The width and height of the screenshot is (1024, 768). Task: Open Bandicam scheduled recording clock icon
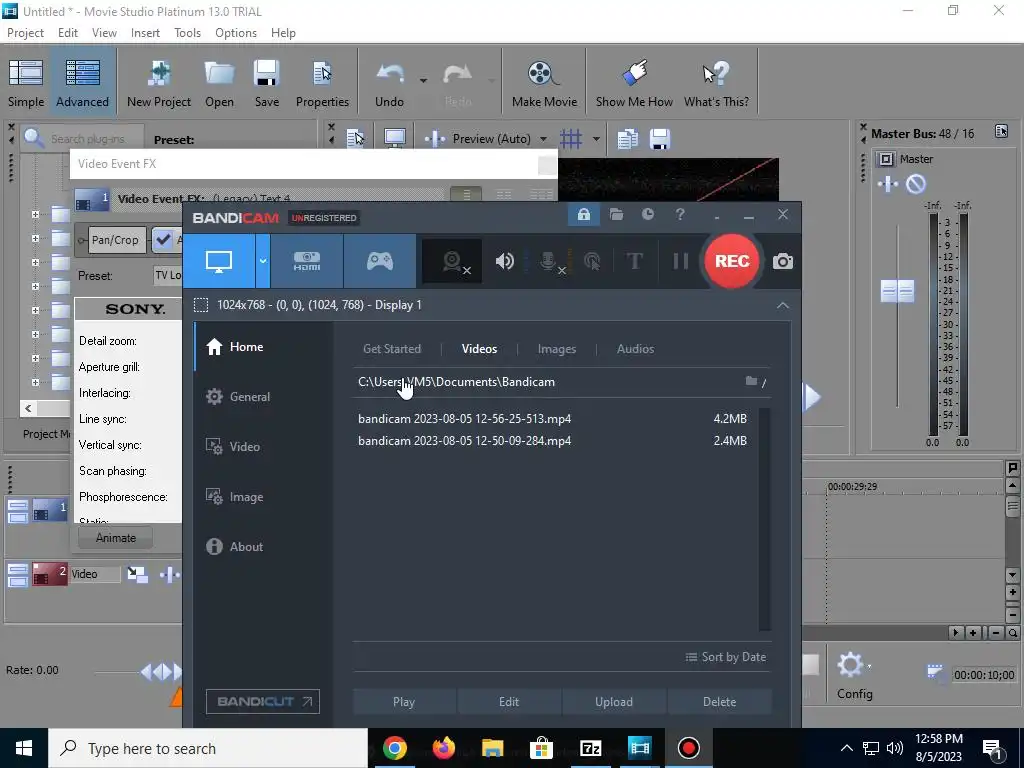coord(648,214)
